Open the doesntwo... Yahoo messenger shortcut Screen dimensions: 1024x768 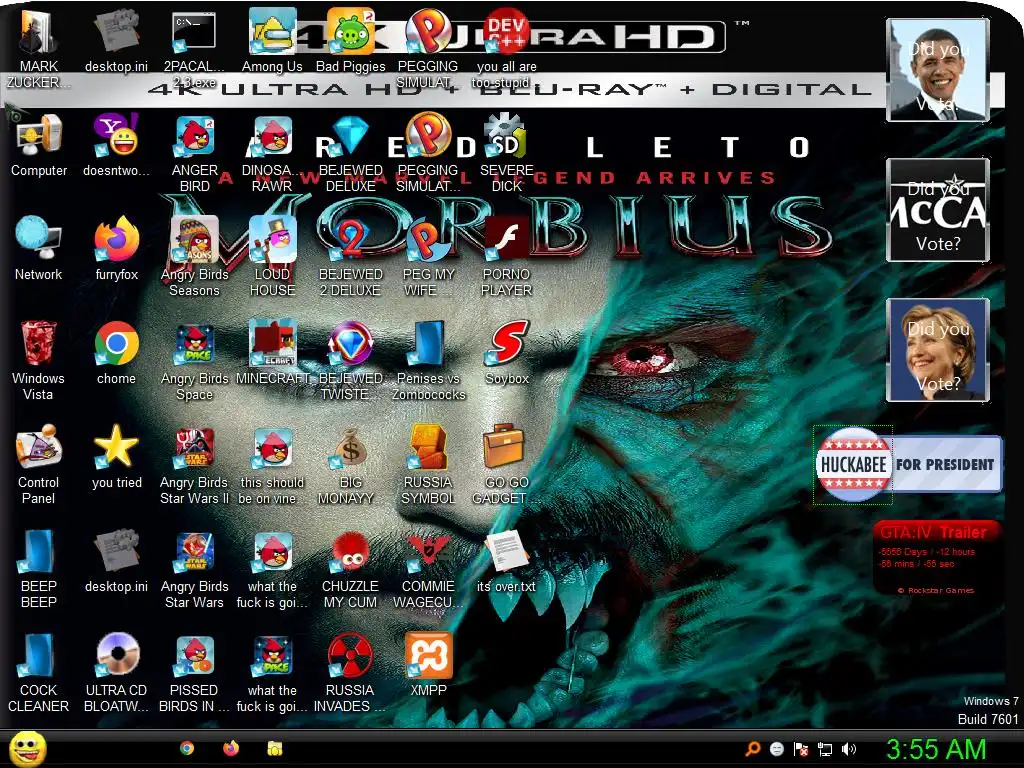tap(116, 145)
